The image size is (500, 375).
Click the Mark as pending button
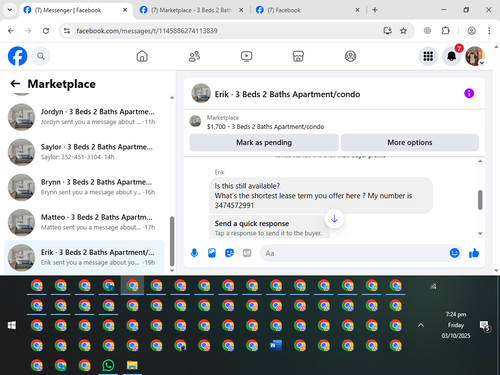coord(264,143)
